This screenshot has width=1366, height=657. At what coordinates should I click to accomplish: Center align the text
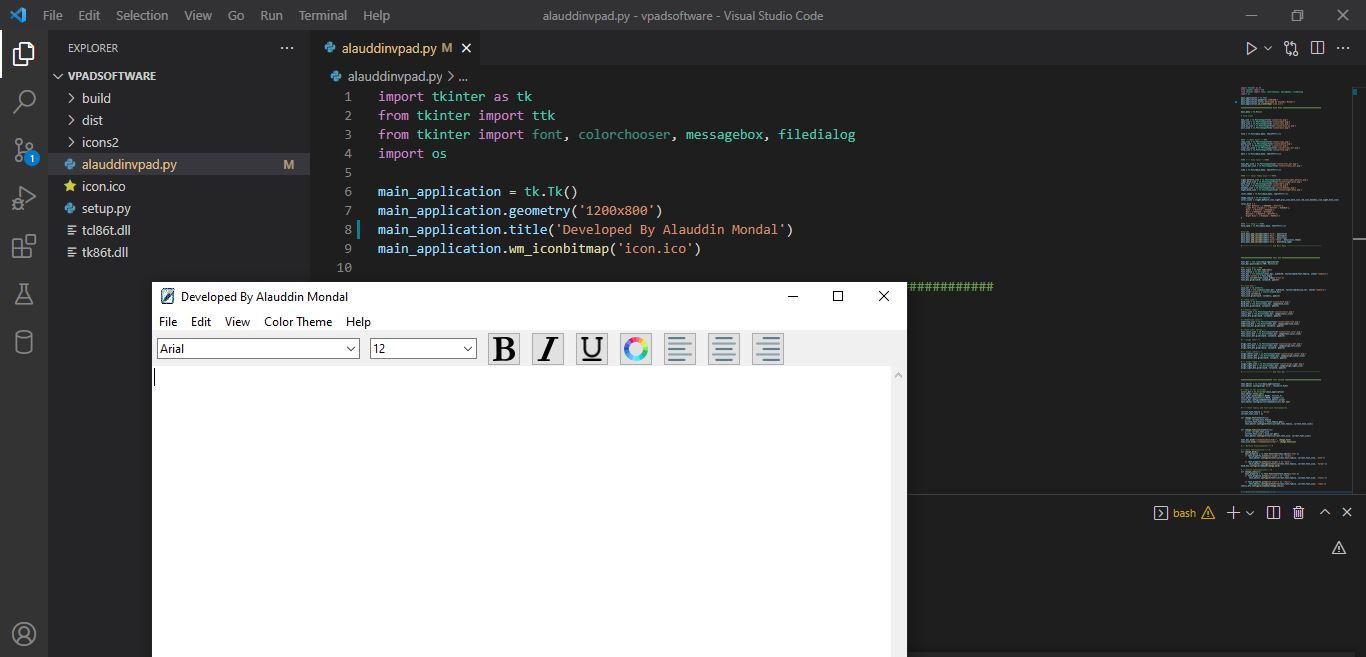click(724, 349)
